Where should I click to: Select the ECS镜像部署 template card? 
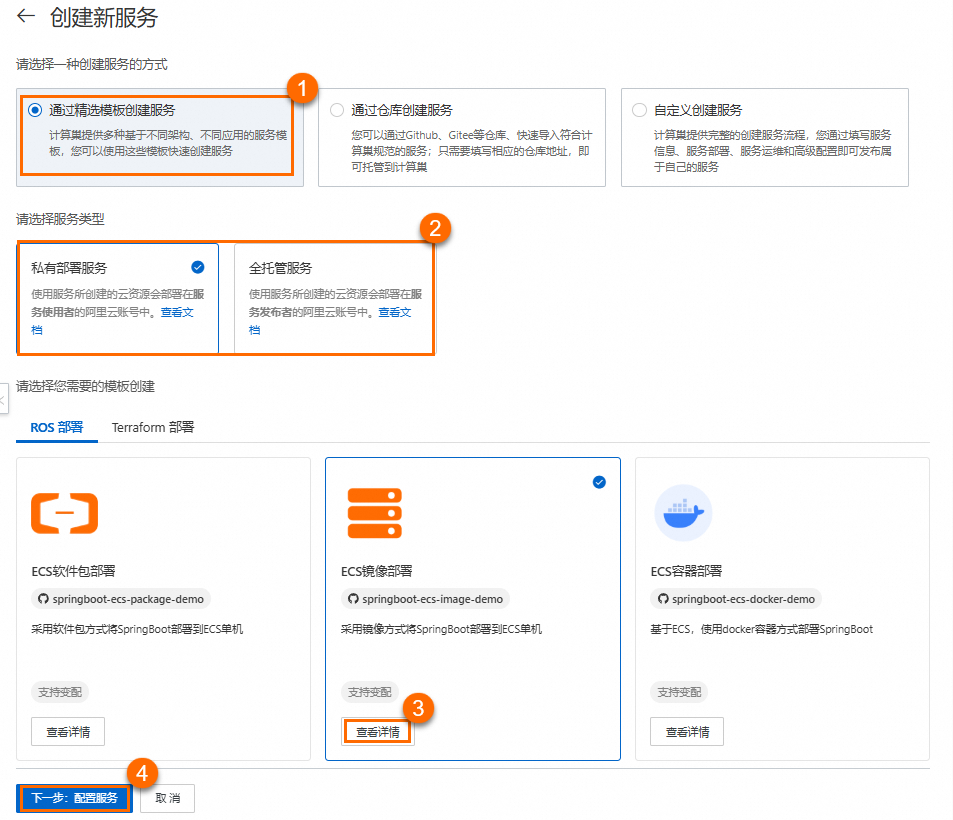point(473,608)
